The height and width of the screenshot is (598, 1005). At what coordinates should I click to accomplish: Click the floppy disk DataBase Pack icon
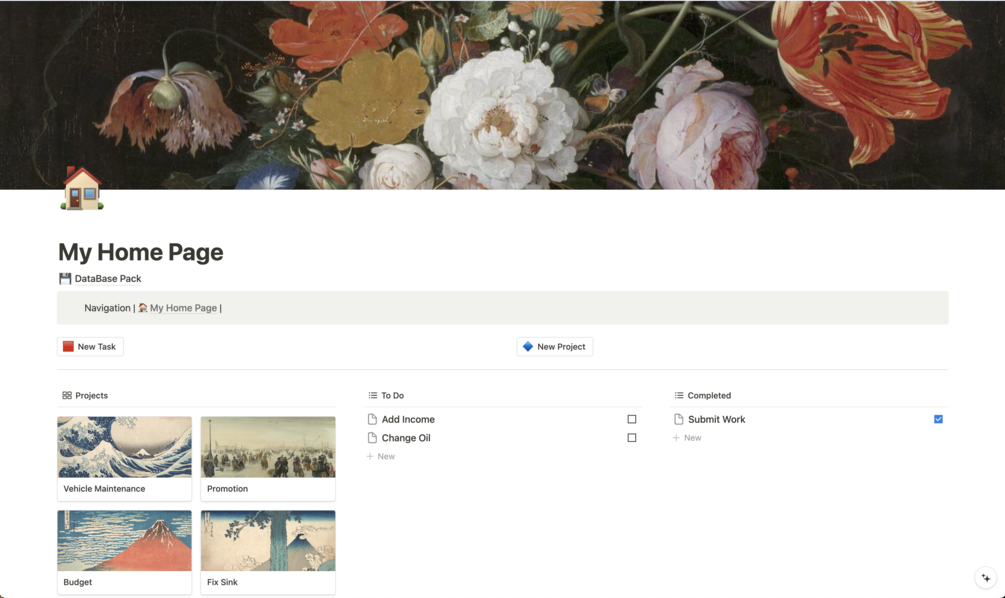(x=65, y=278)
